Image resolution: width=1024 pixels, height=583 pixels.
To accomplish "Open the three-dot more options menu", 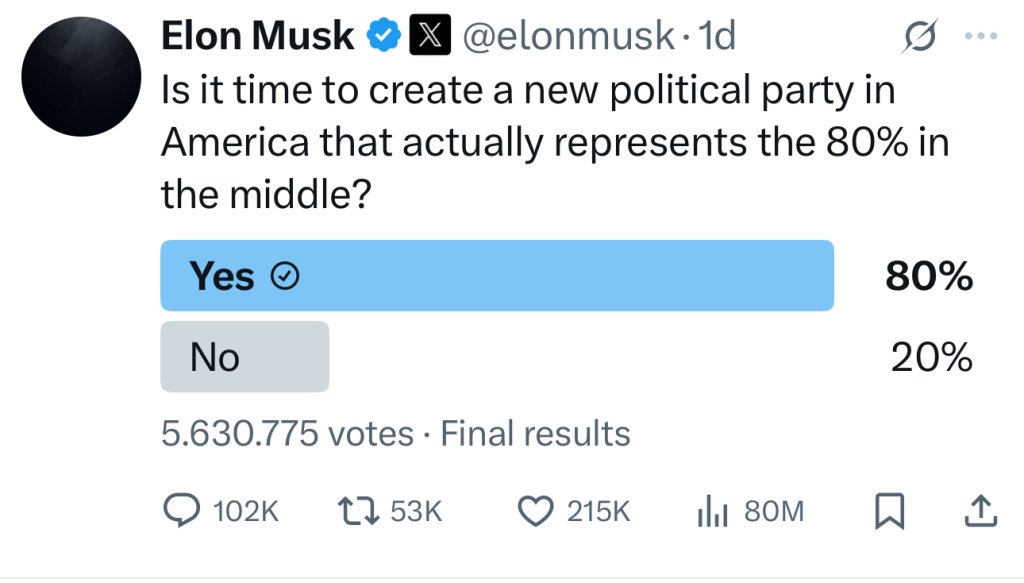I will (981, 36).
